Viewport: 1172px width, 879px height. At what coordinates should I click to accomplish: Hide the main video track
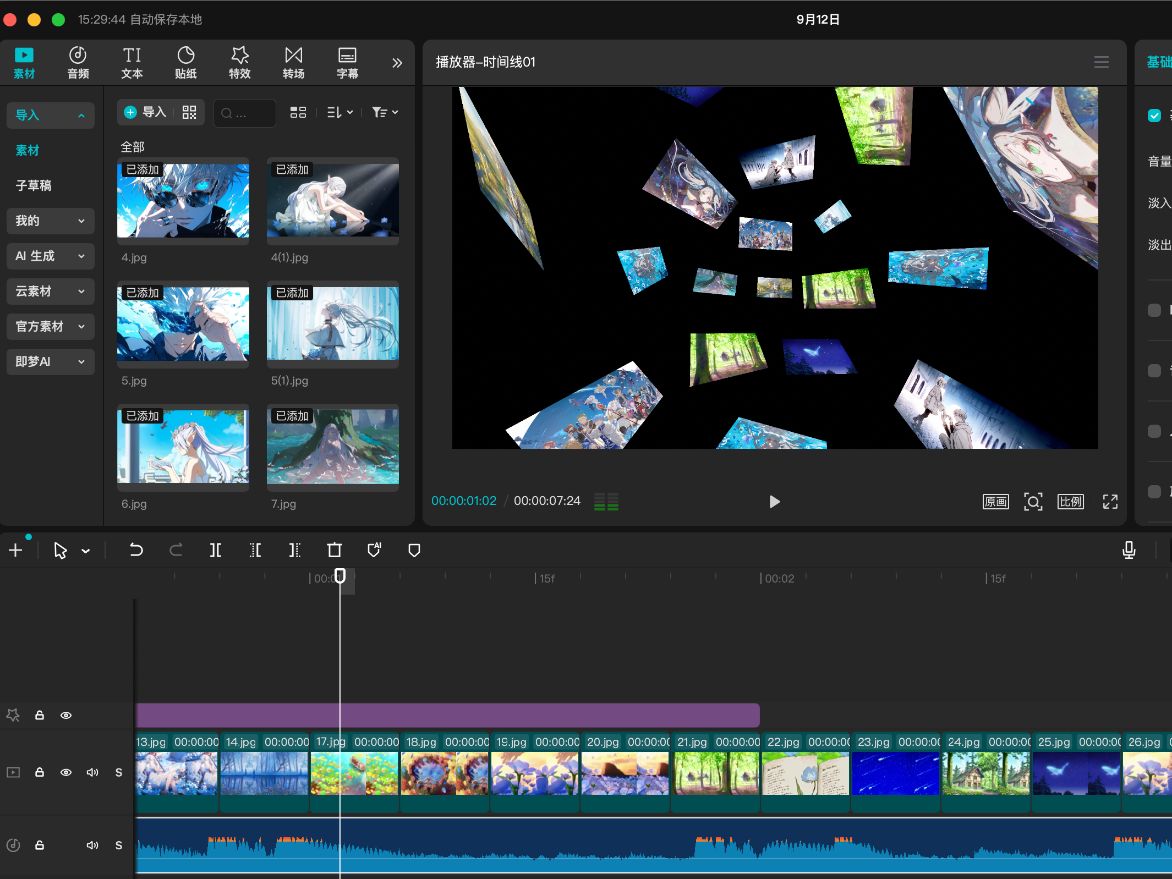[x=66, y=772]
